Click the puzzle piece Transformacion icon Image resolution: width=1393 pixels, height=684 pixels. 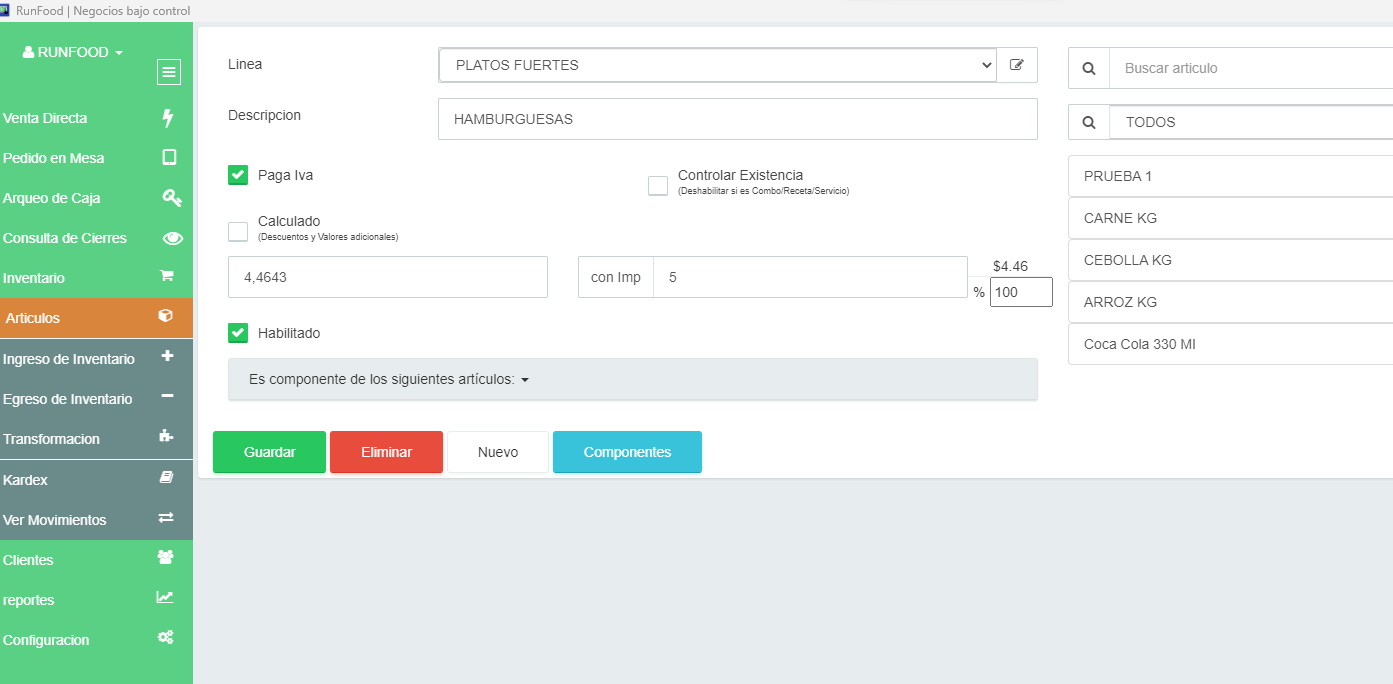coord(167,436)
